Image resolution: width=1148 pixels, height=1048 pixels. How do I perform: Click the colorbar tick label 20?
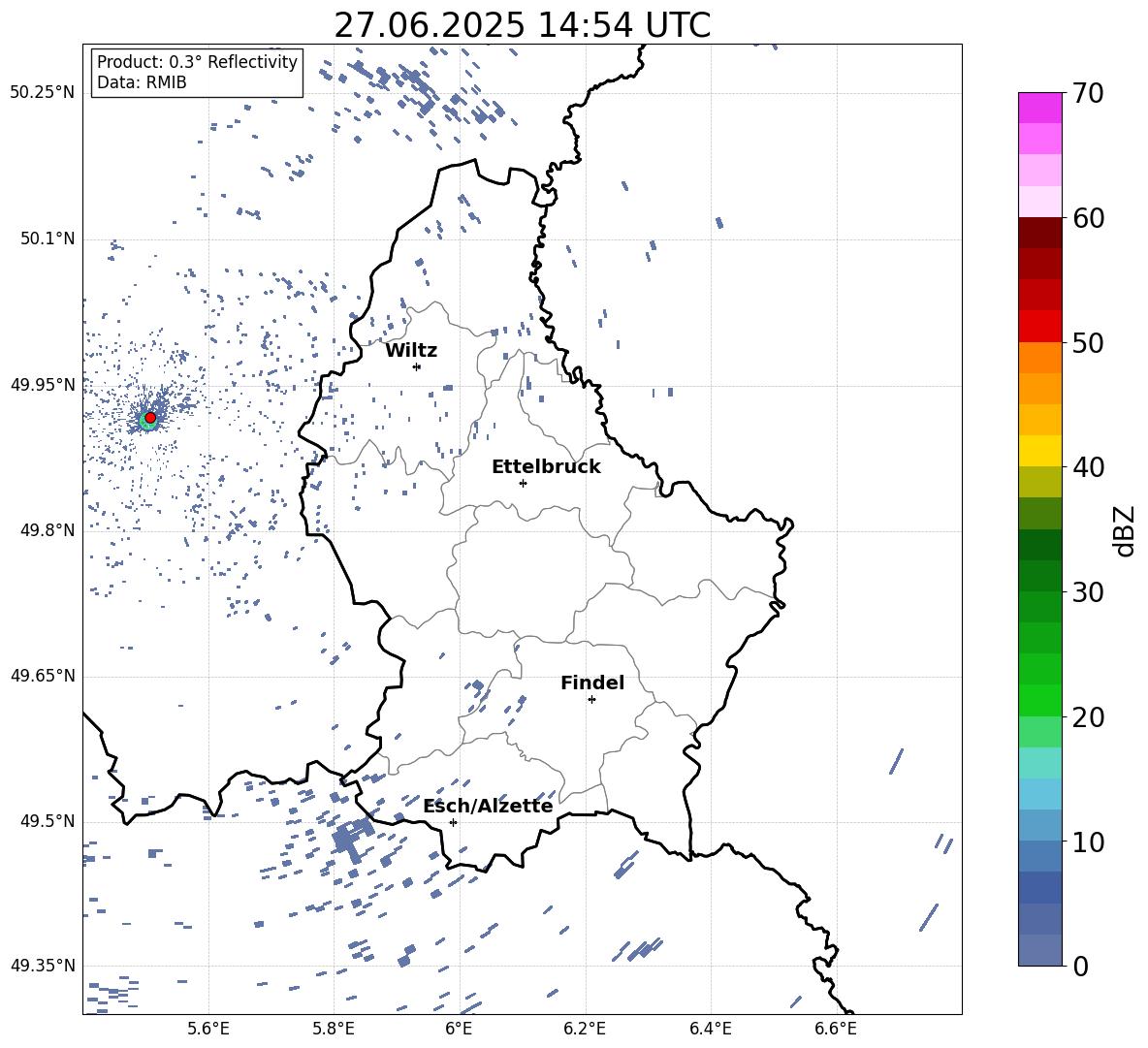[x=1088, y=716]
